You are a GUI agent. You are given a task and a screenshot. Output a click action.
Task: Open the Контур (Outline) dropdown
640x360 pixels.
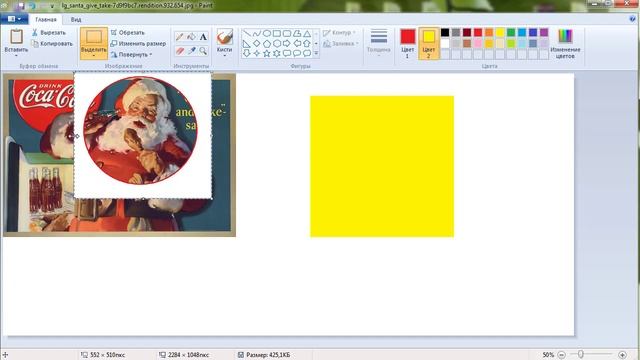340,33
